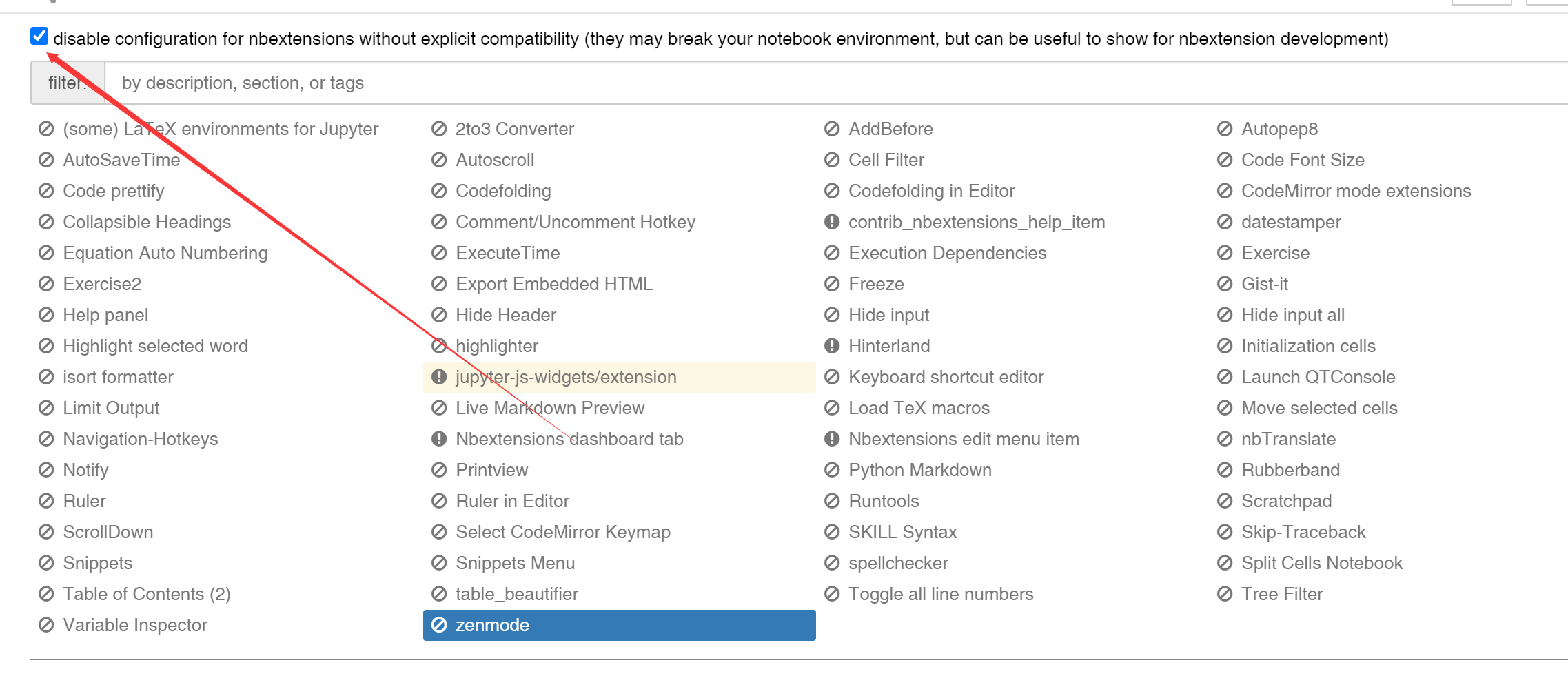Image resolution: width=1568 pixels, height=687 pixels.
Task: Click the disabled icon next to AddBefore
Action: 832,129
